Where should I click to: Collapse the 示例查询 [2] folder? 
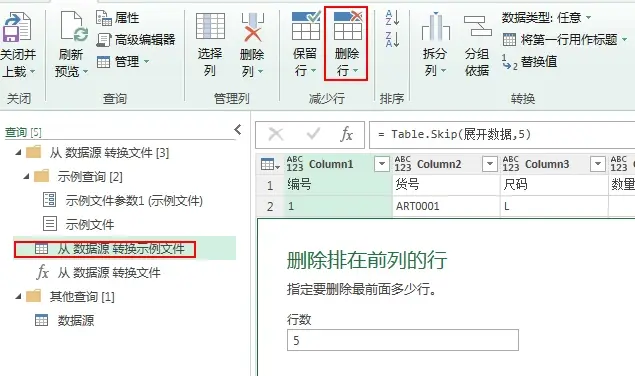(x=26, y=177)
